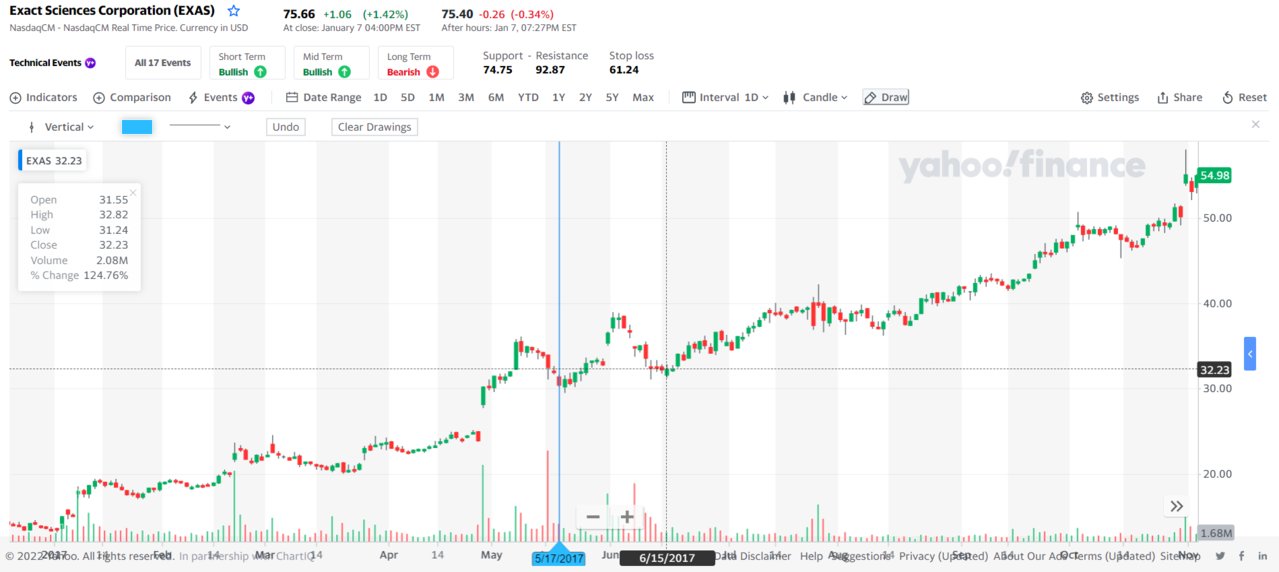Jump to latest data with double-arrow button
This screenshot has height=572, width=1279.
tap(1177, 507)
